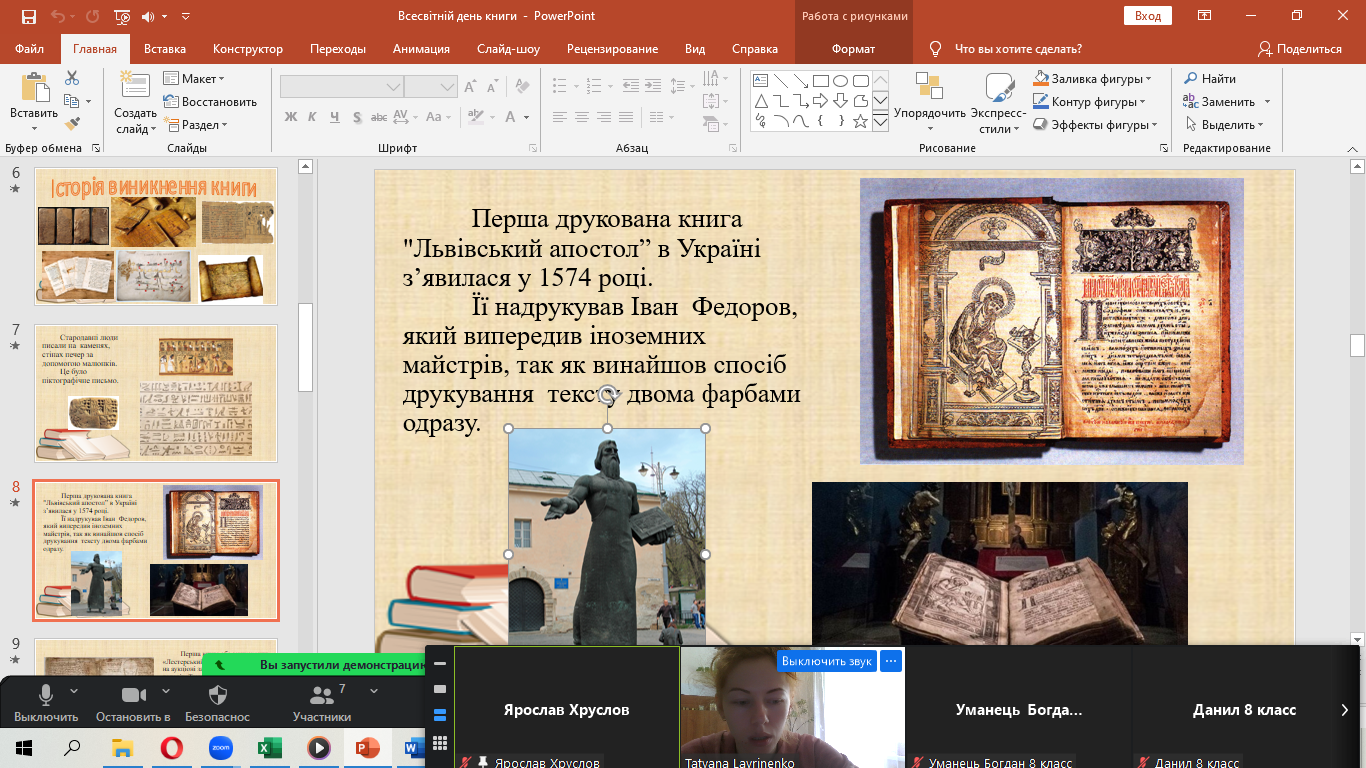This screenshot has width=1366, height=768.
Task: Click Restore (Восстановить) slide button
Action: [210, 102]
